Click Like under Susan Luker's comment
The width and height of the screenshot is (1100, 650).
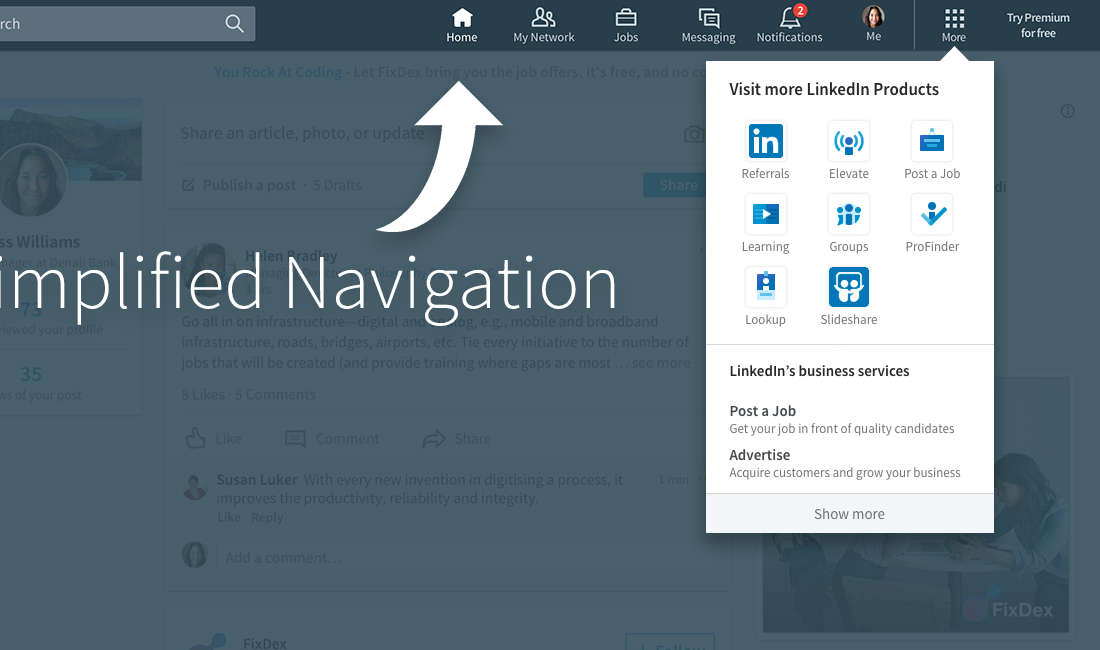coord(229,517)
